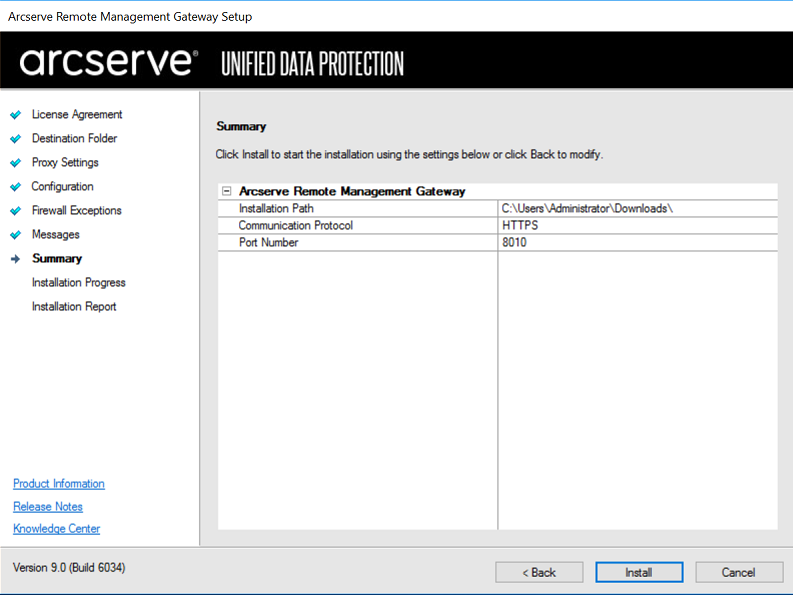Click the 'Click Install to start' instruction text

(409, 154)
